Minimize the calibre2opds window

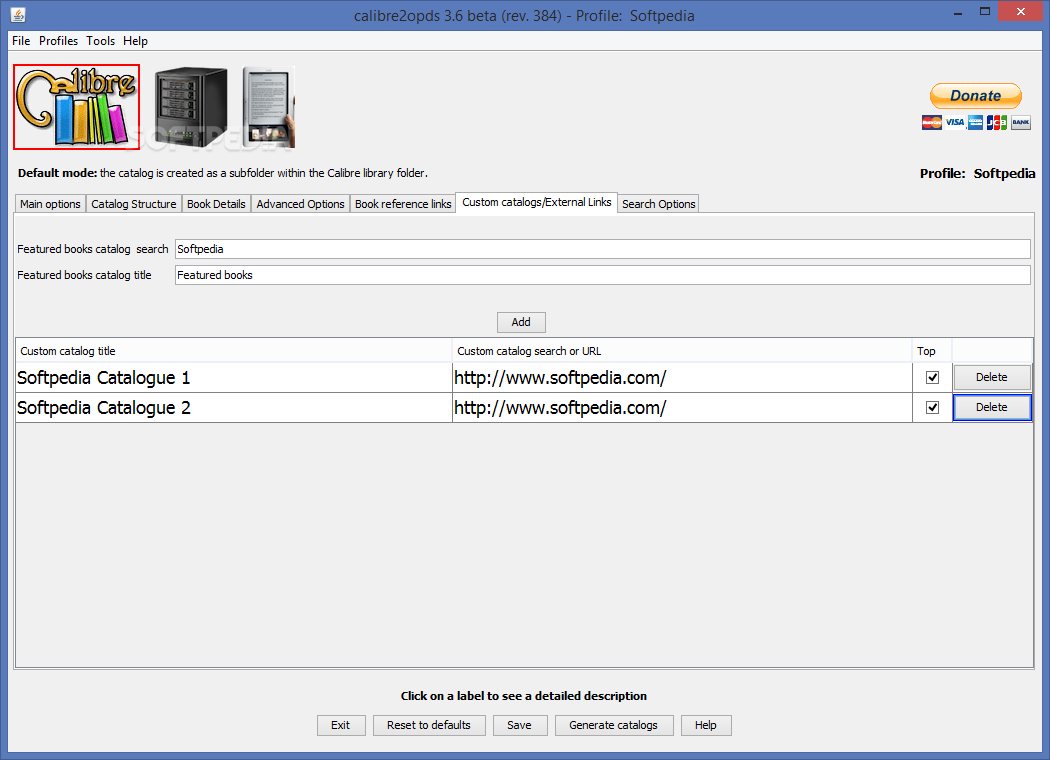pyautogui.click(x=958, y=12)
